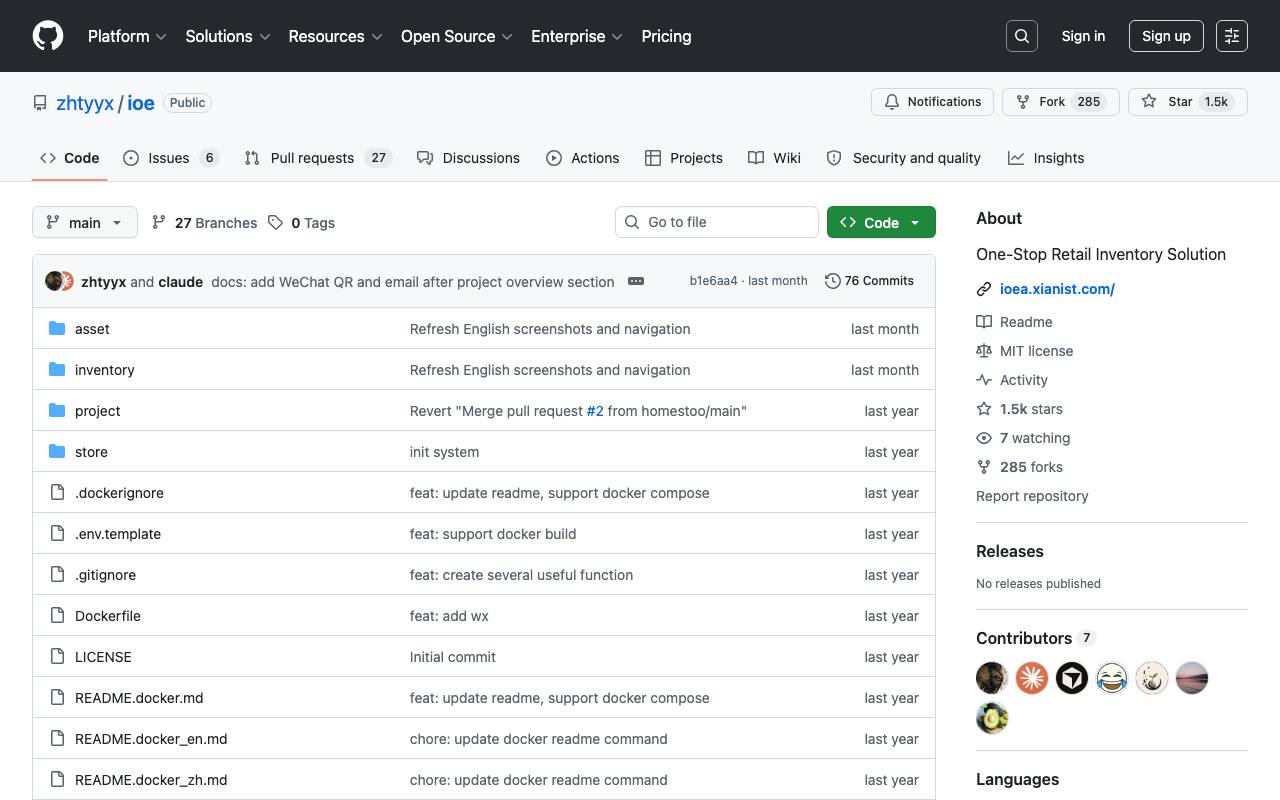Click the fork icon beside Fork
The width and height of the screenshot is (1280, 800).
tap(1023, 102)
